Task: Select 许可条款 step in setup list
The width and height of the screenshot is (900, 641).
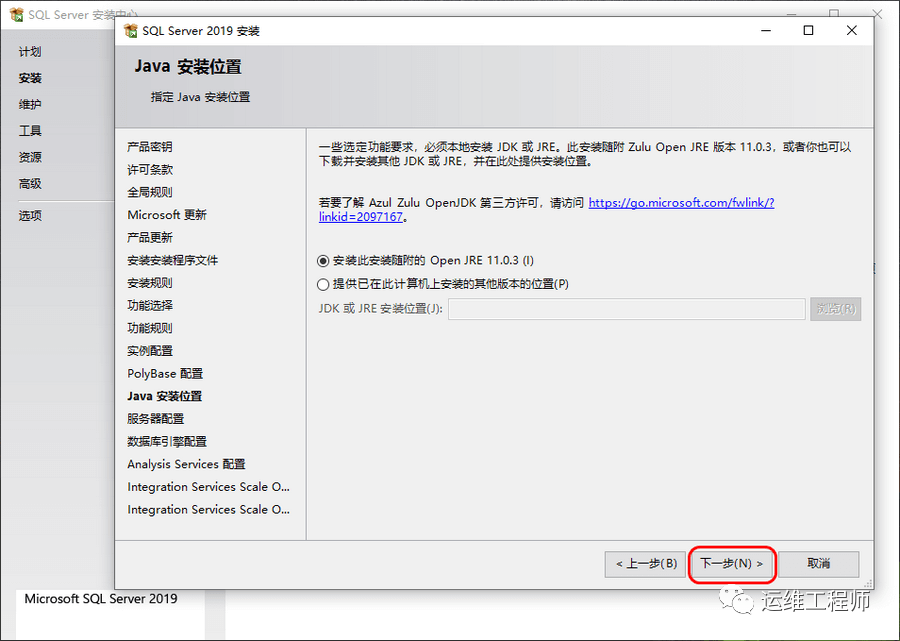Action: click(x=150, y=170)
